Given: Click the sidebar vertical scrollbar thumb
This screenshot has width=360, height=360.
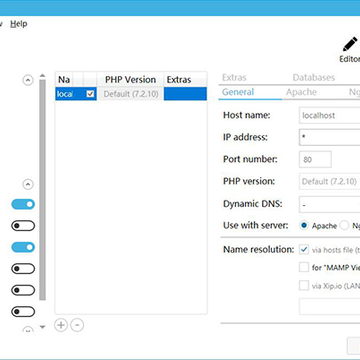Looking at the screenshot, I should (x=42, y=190).
